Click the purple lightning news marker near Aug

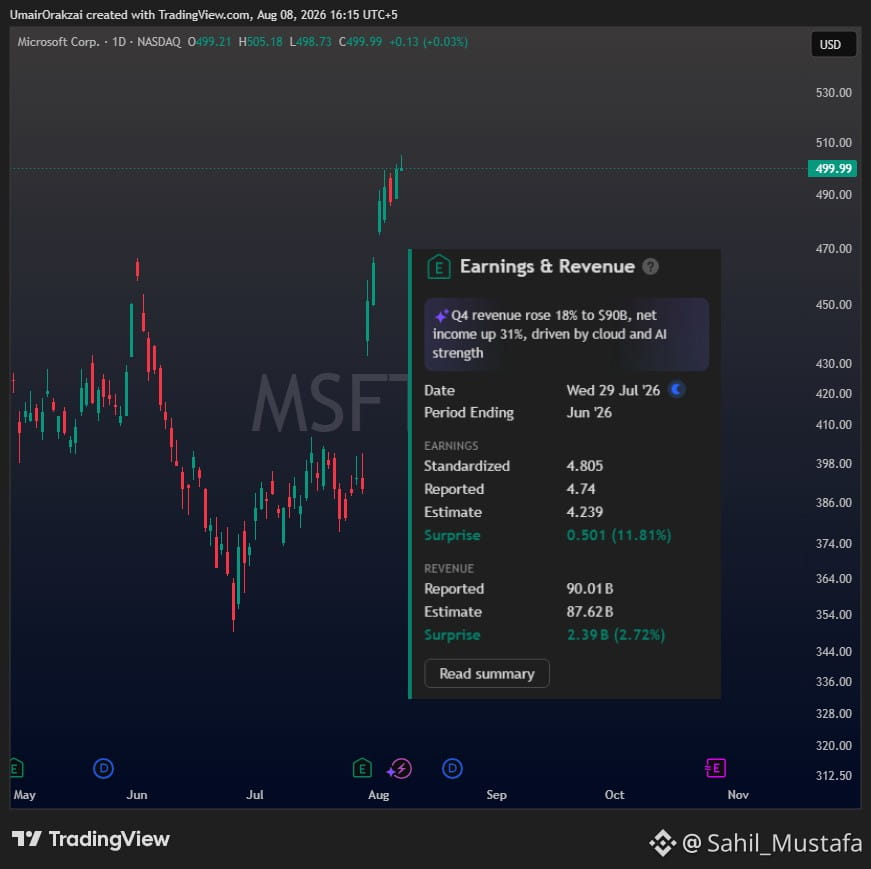coord(400,769)
